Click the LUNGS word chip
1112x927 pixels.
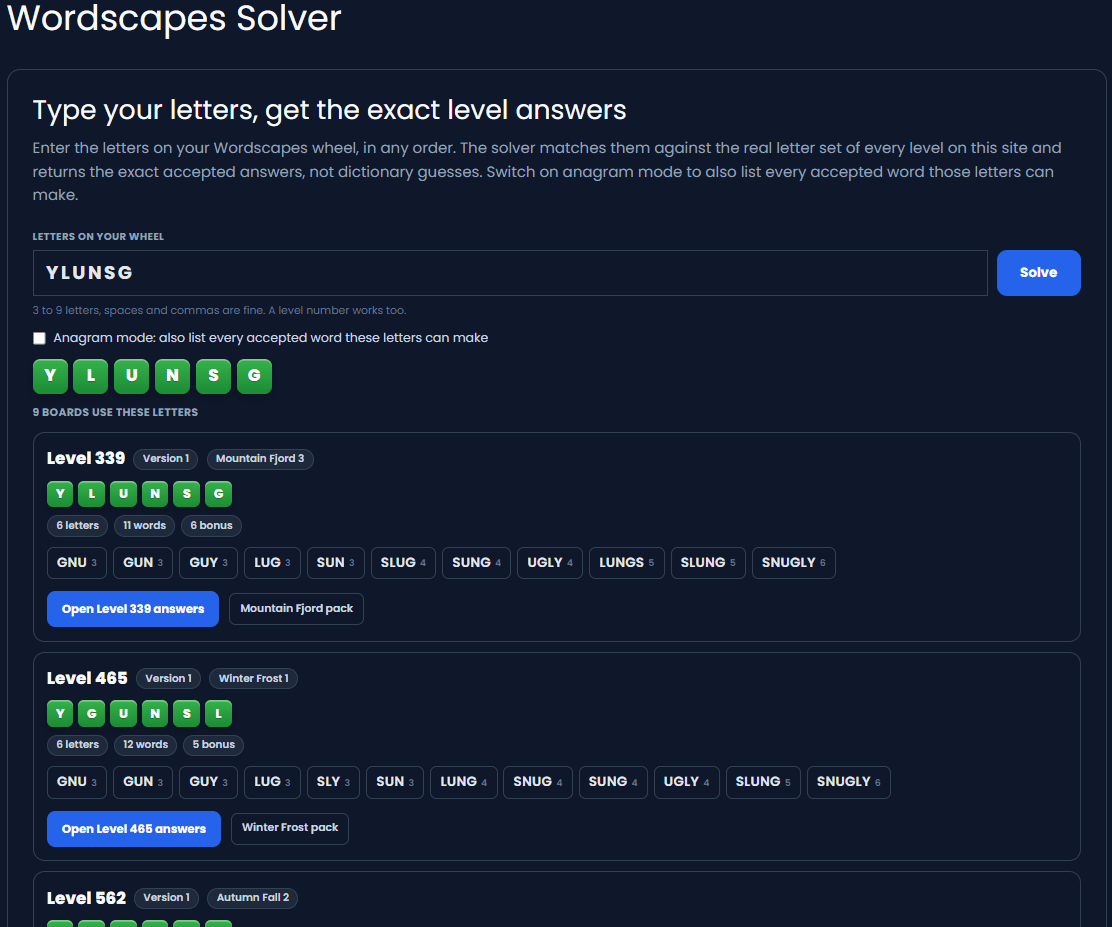pyautogui.click(x=626, y=563)
